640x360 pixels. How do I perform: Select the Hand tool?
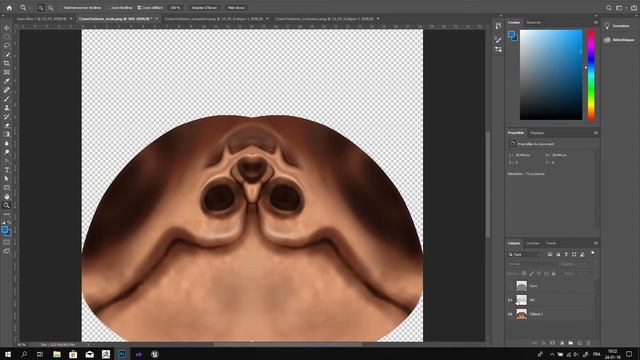click(7, 197)
